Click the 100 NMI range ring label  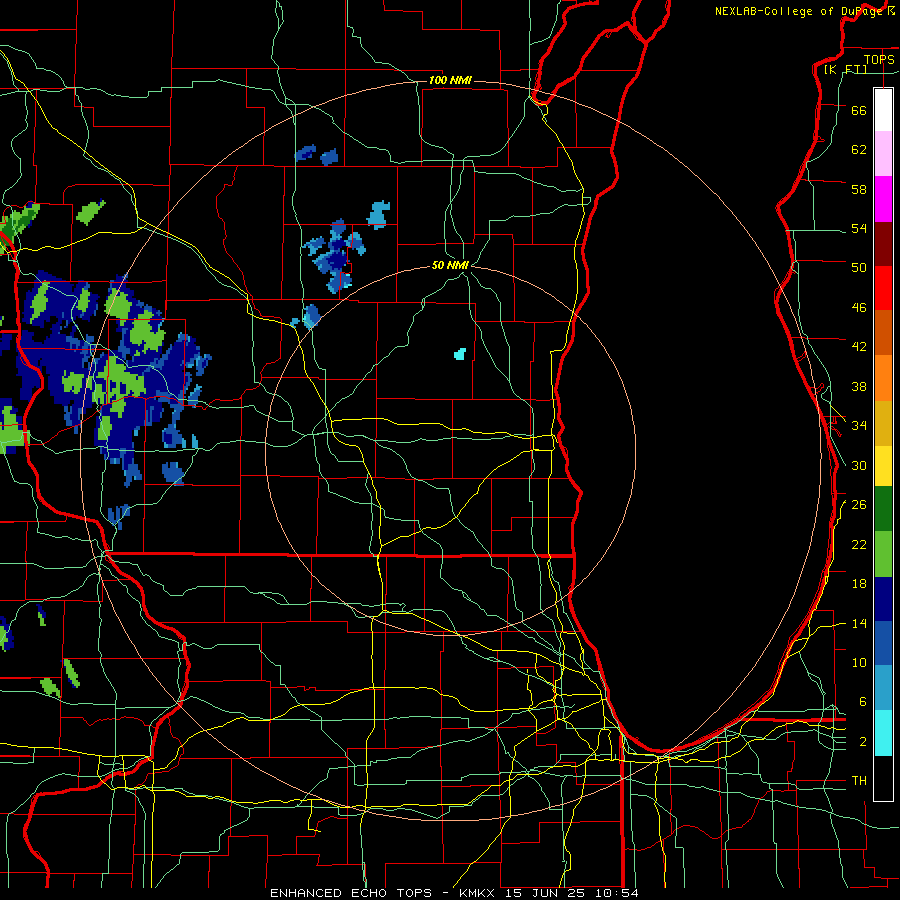click(450, 80)
